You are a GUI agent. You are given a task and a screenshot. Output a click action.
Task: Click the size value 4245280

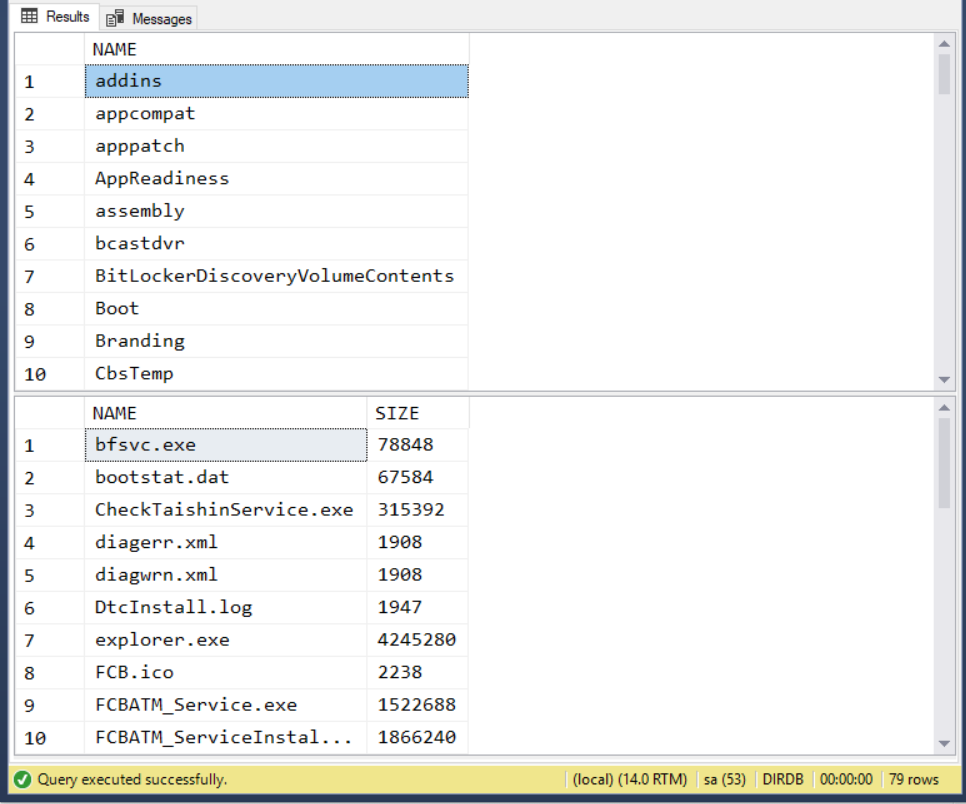point(417,640)
